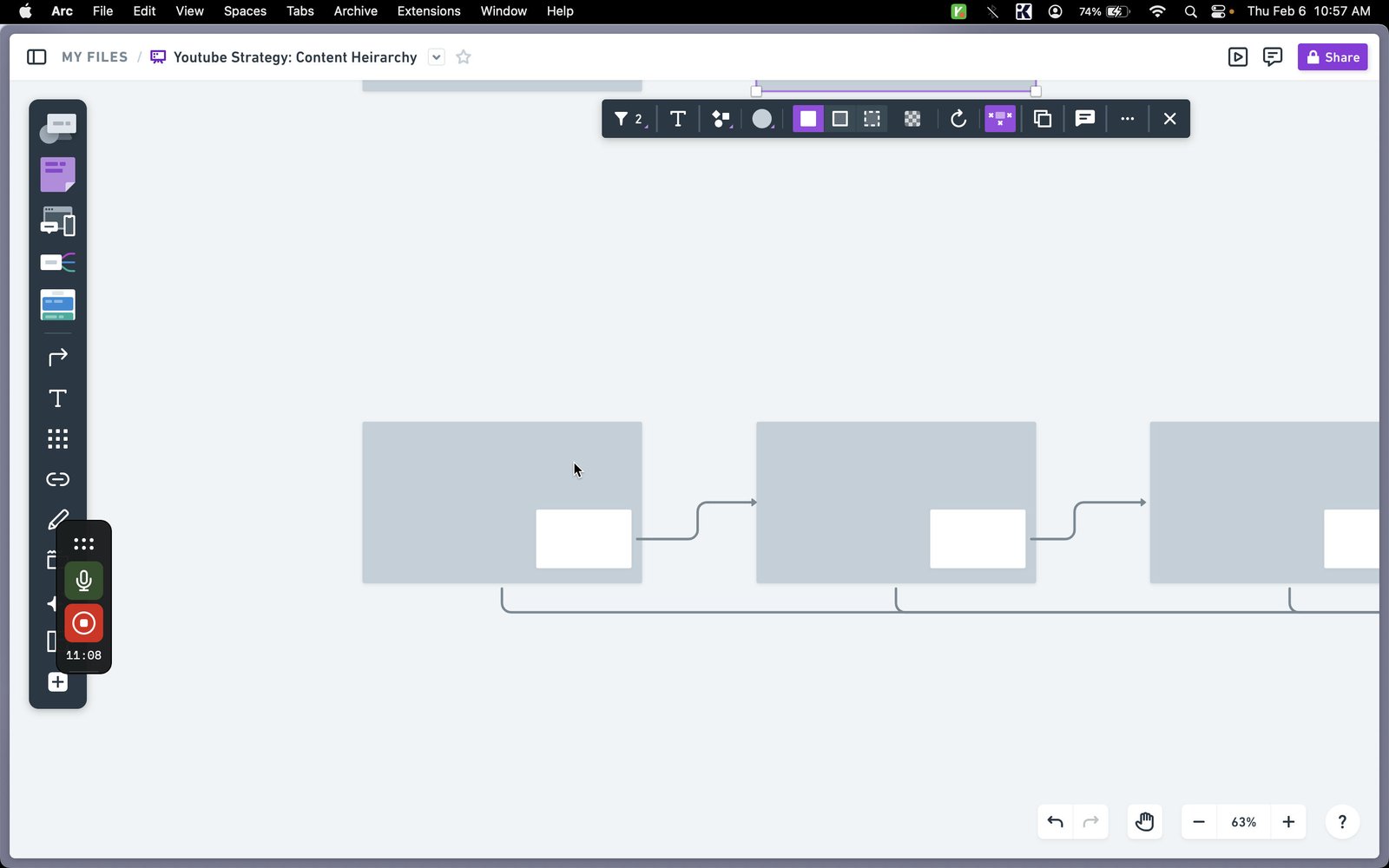1389x868 pixels.
Task: Start presentation mode with play icon
Action: point(1238,57)
